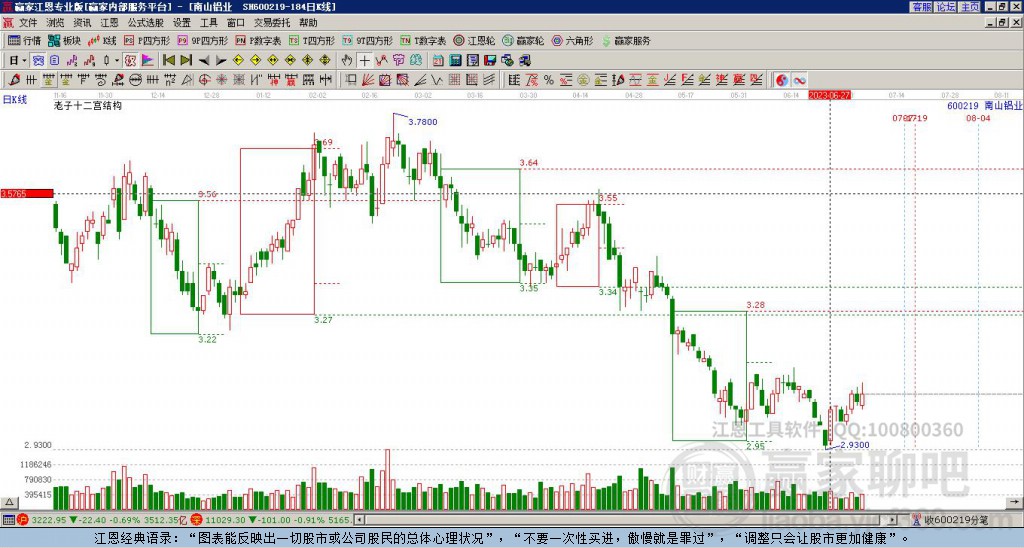Click the volume panel up-triangle button
The height and width of the screenshot is (548, 1024).
pyautogui.click(x=8, y=502)
